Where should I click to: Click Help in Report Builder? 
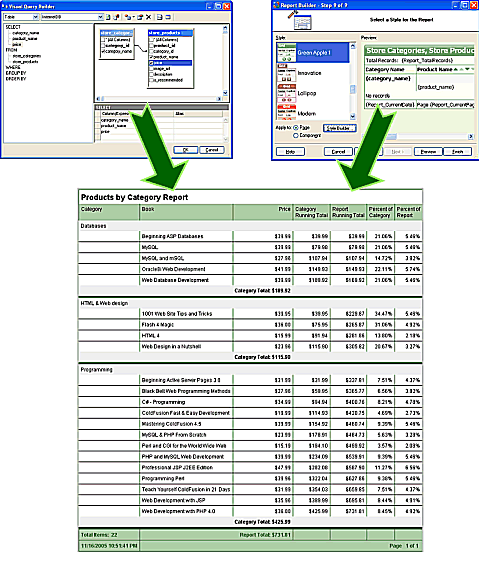coord(290,152)
